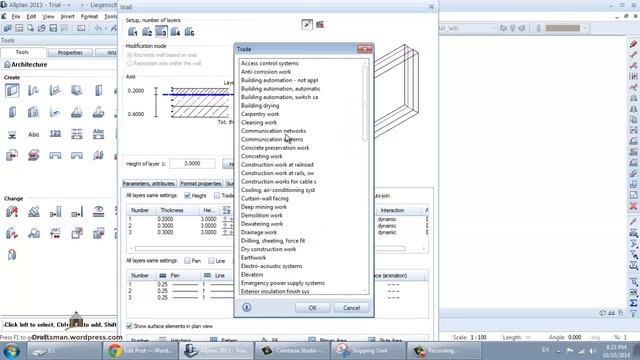Open the Windows Start menu
Image resolution: width=640 pixels, height=360 pixels.
pyautogui.click(x=11, y=351)
